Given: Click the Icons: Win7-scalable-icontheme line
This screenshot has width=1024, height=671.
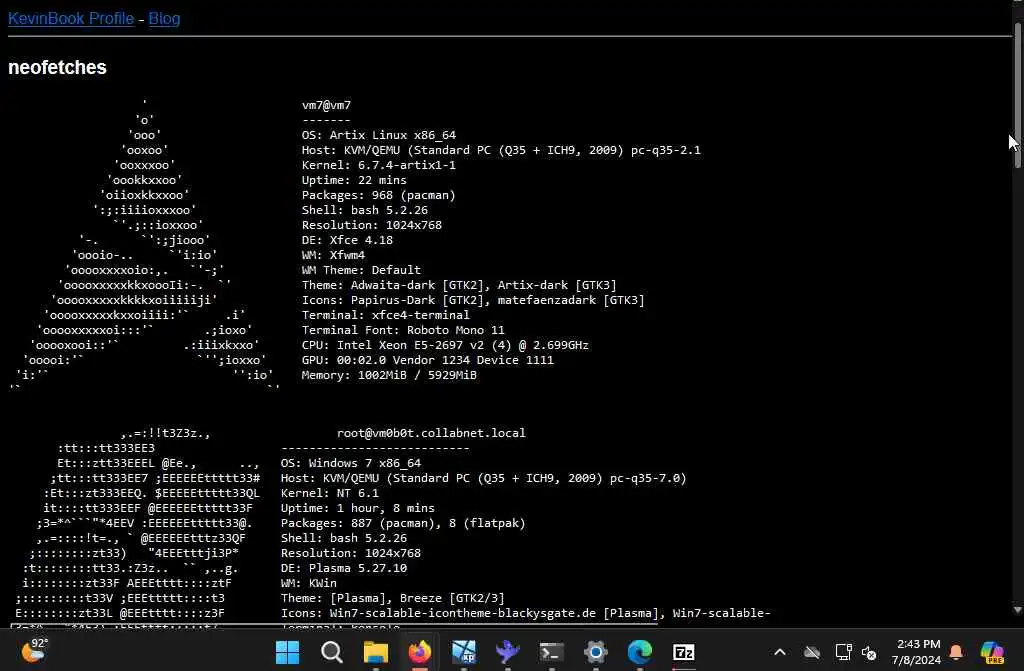Looking at the screenshot, I should click(526, 614).
